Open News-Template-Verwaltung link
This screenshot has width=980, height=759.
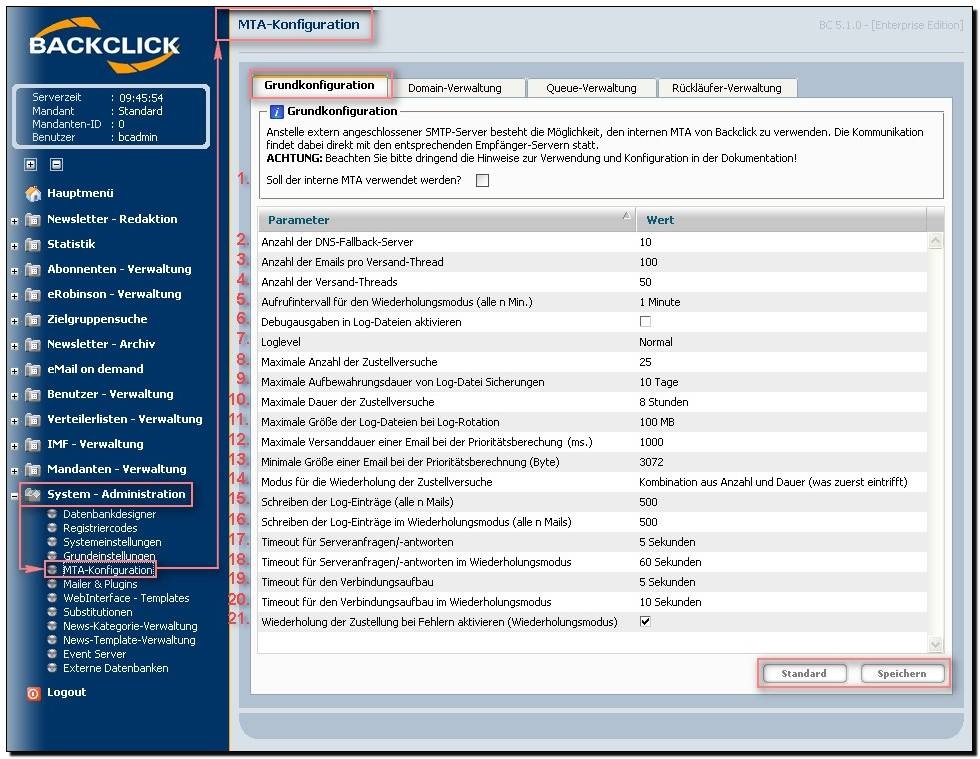point(129,640)
